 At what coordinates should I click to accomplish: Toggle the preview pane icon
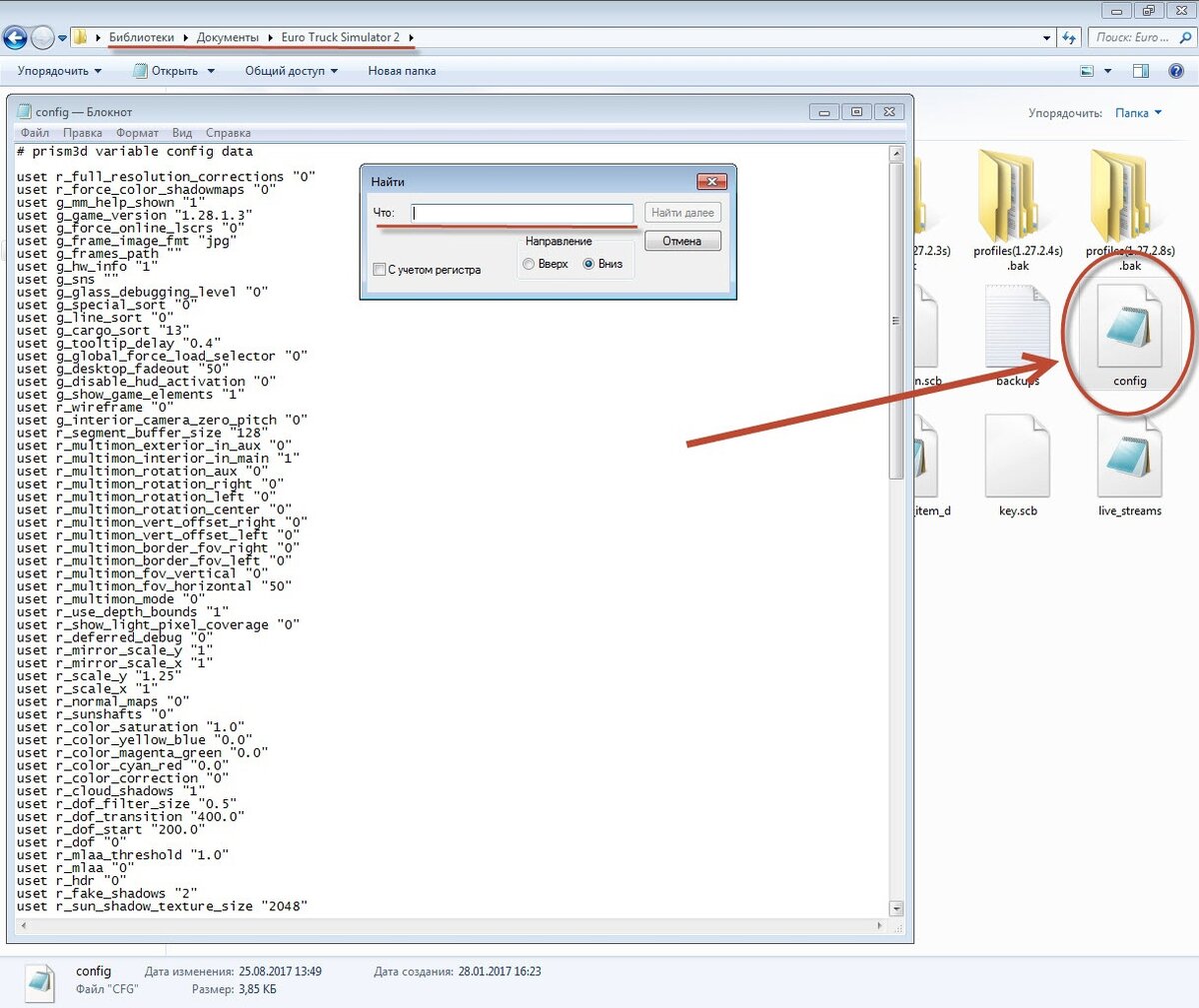pos(1141,71)
